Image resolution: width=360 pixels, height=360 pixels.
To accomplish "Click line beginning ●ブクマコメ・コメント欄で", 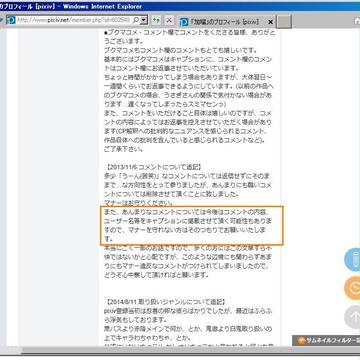I will point(189,33).
